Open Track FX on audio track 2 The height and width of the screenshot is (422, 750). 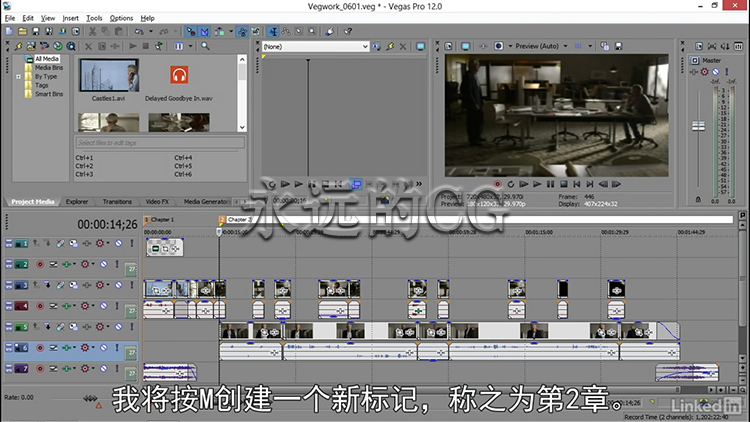(x=66, y=265)
